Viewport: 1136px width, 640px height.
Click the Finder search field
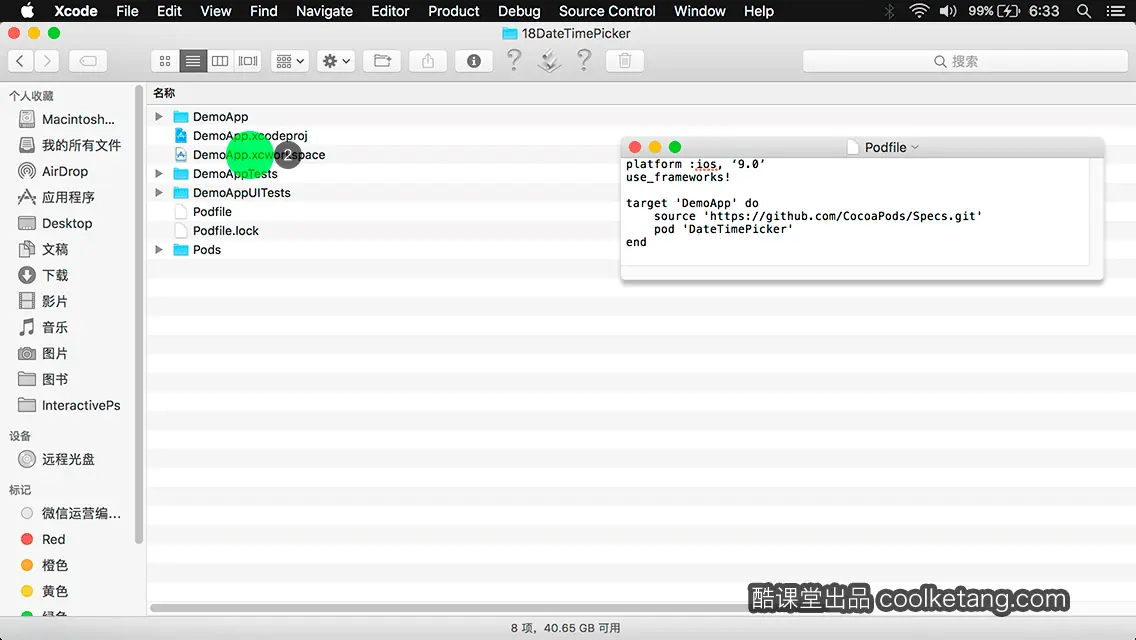coord(964,61)
